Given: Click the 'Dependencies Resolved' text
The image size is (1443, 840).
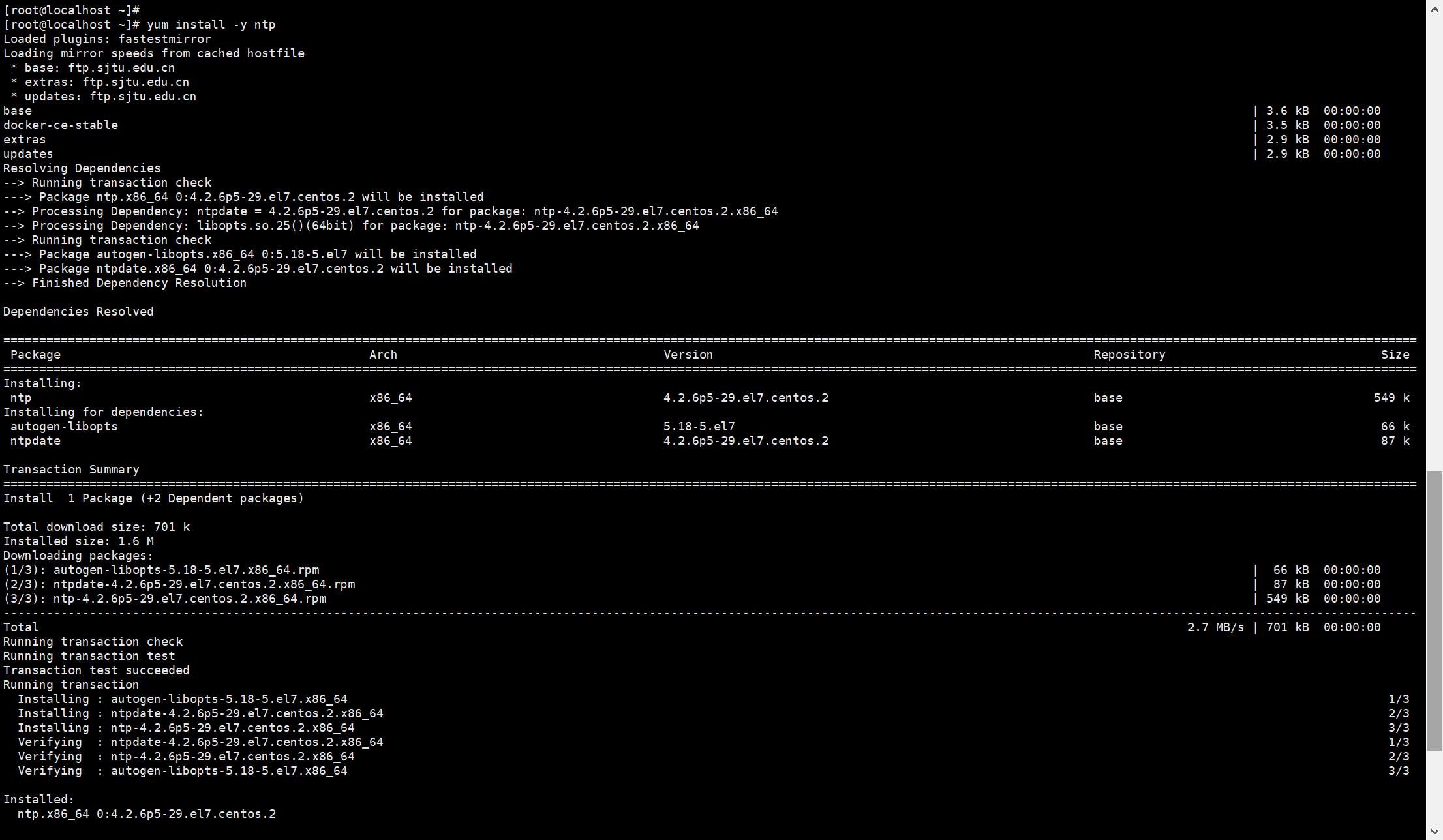Looking at the screenshot, I should pyautogui.click(x=78, y=312).
